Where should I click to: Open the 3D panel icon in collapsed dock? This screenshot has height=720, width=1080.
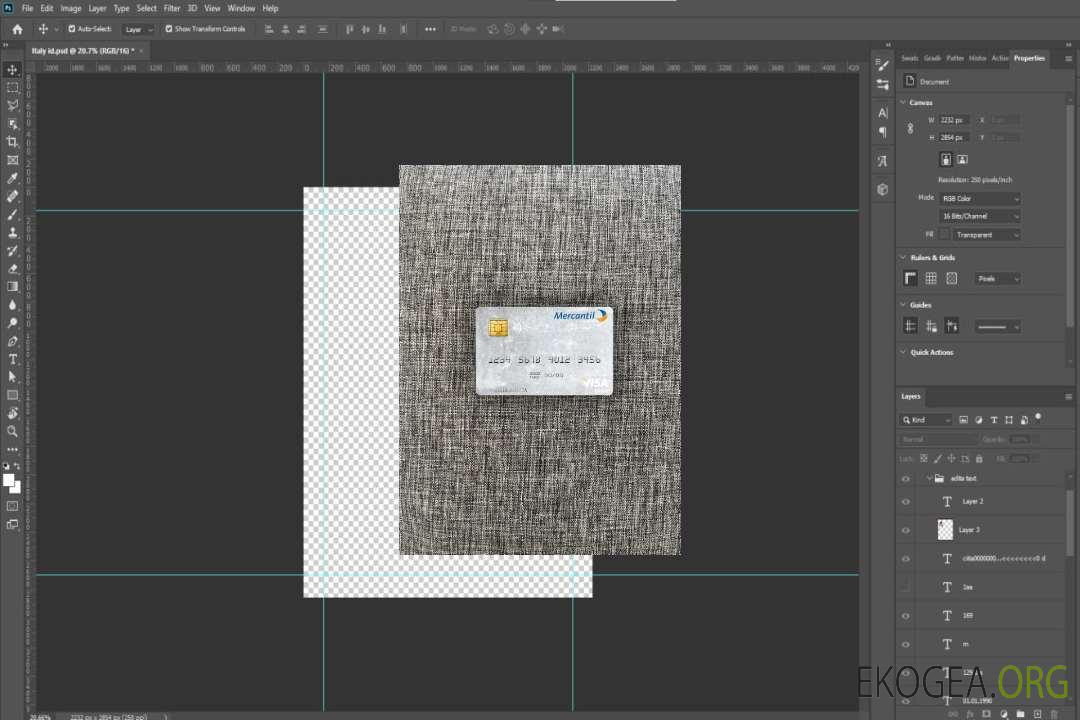pyautogui.click(x=882, y=189)
